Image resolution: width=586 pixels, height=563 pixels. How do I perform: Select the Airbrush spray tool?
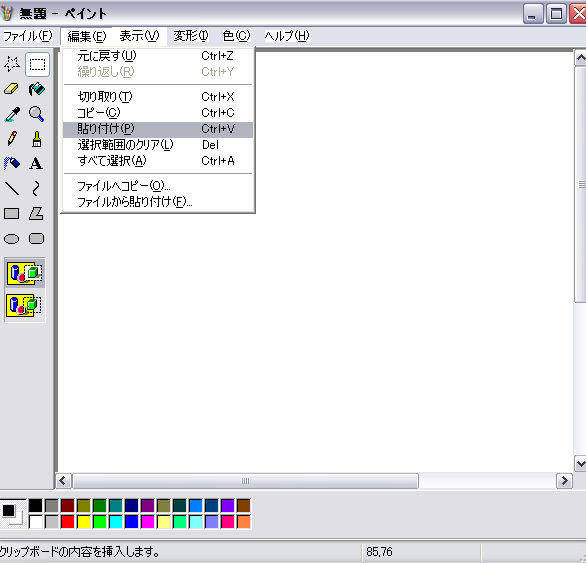coord(12,164)
